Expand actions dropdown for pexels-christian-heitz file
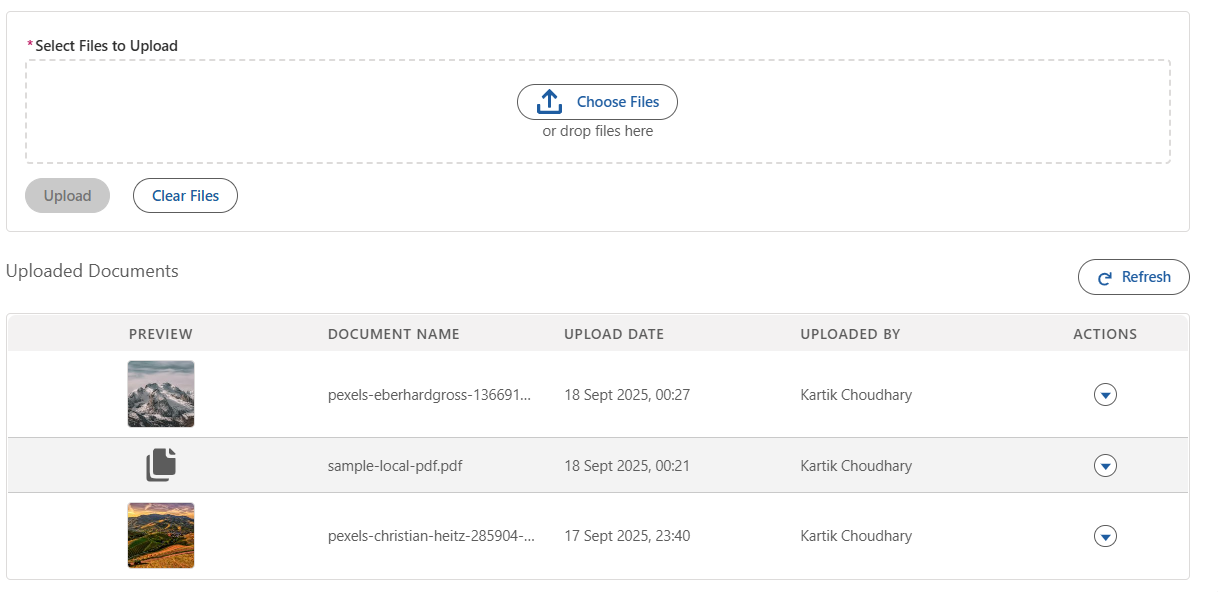Image resolution: width=1218 pixels, height=592 pixels. coord(1105,537)
